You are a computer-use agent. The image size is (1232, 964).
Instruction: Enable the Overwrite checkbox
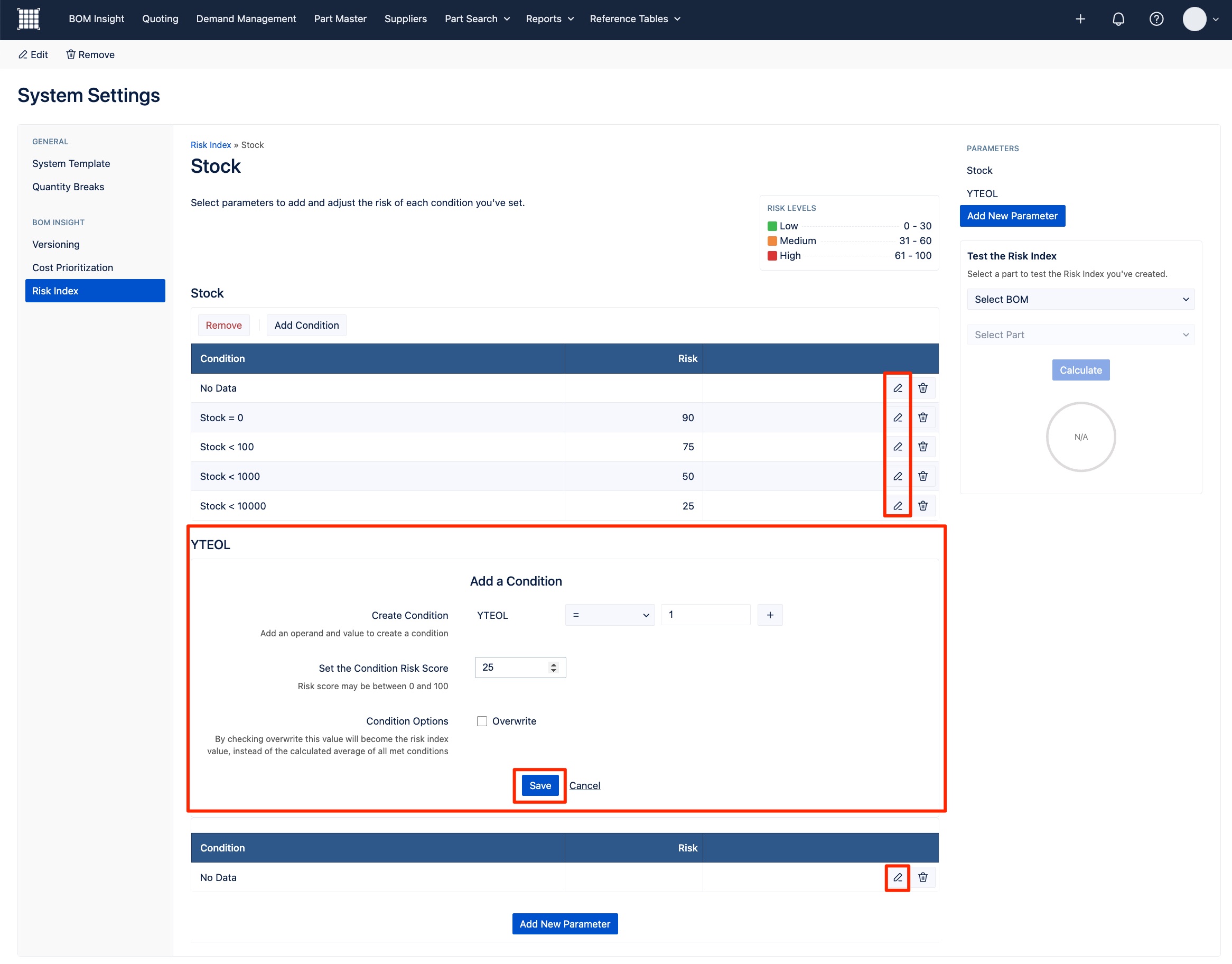point(482,721)
